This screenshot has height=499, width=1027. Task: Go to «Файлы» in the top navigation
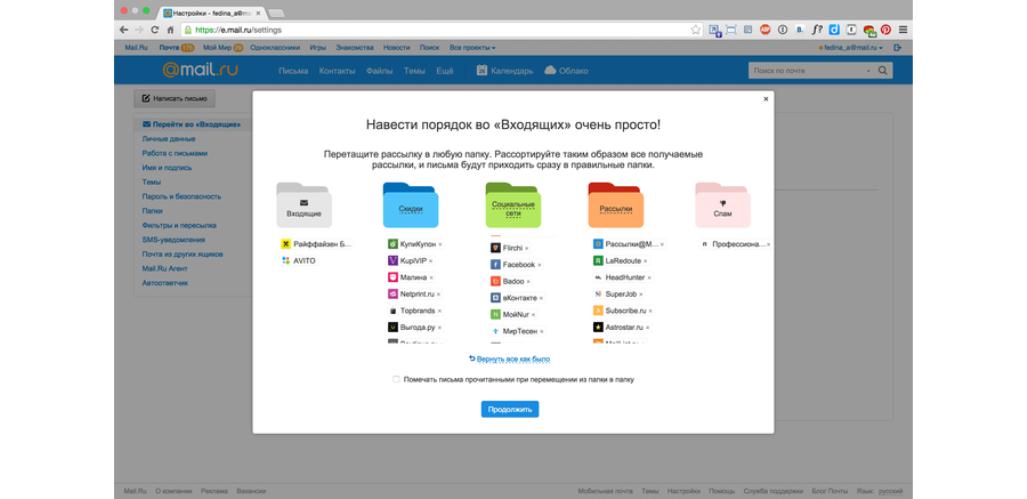(379, 71)
